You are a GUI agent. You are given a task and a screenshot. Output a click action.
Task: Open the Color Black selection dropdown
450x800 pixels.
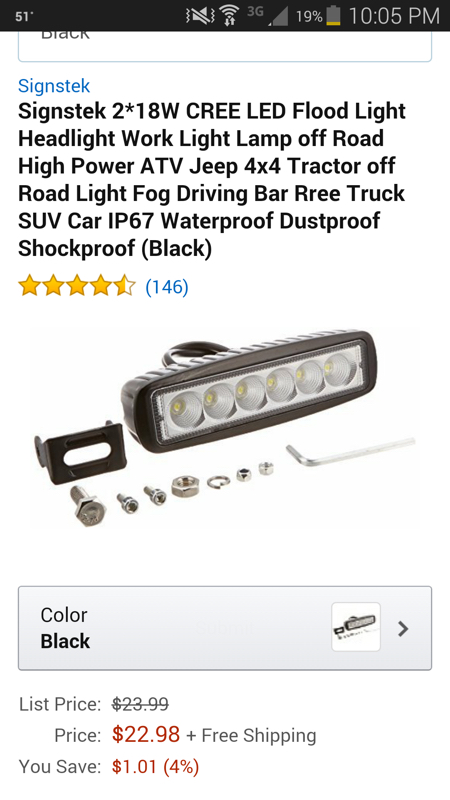point(225,628)
